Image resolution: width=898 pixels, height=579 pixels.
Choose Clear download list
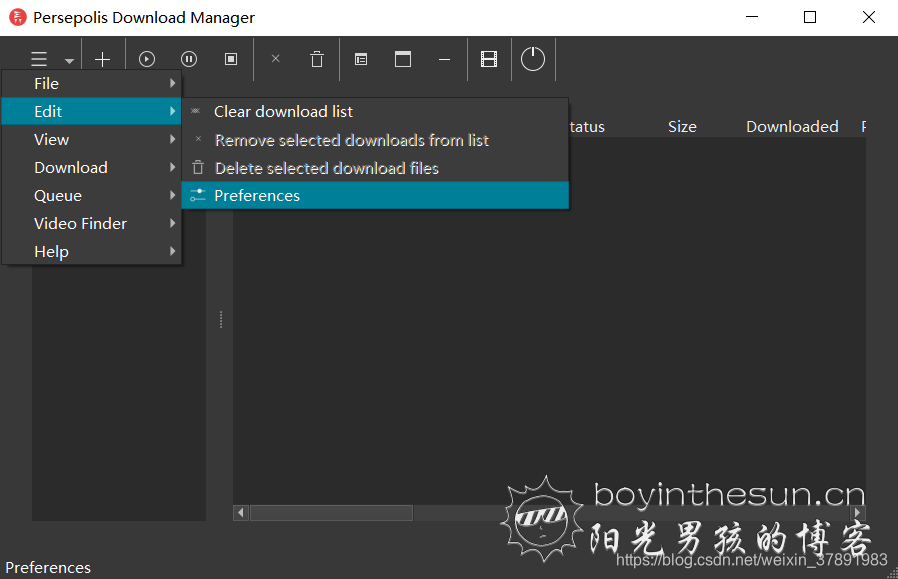pos(375,112)
